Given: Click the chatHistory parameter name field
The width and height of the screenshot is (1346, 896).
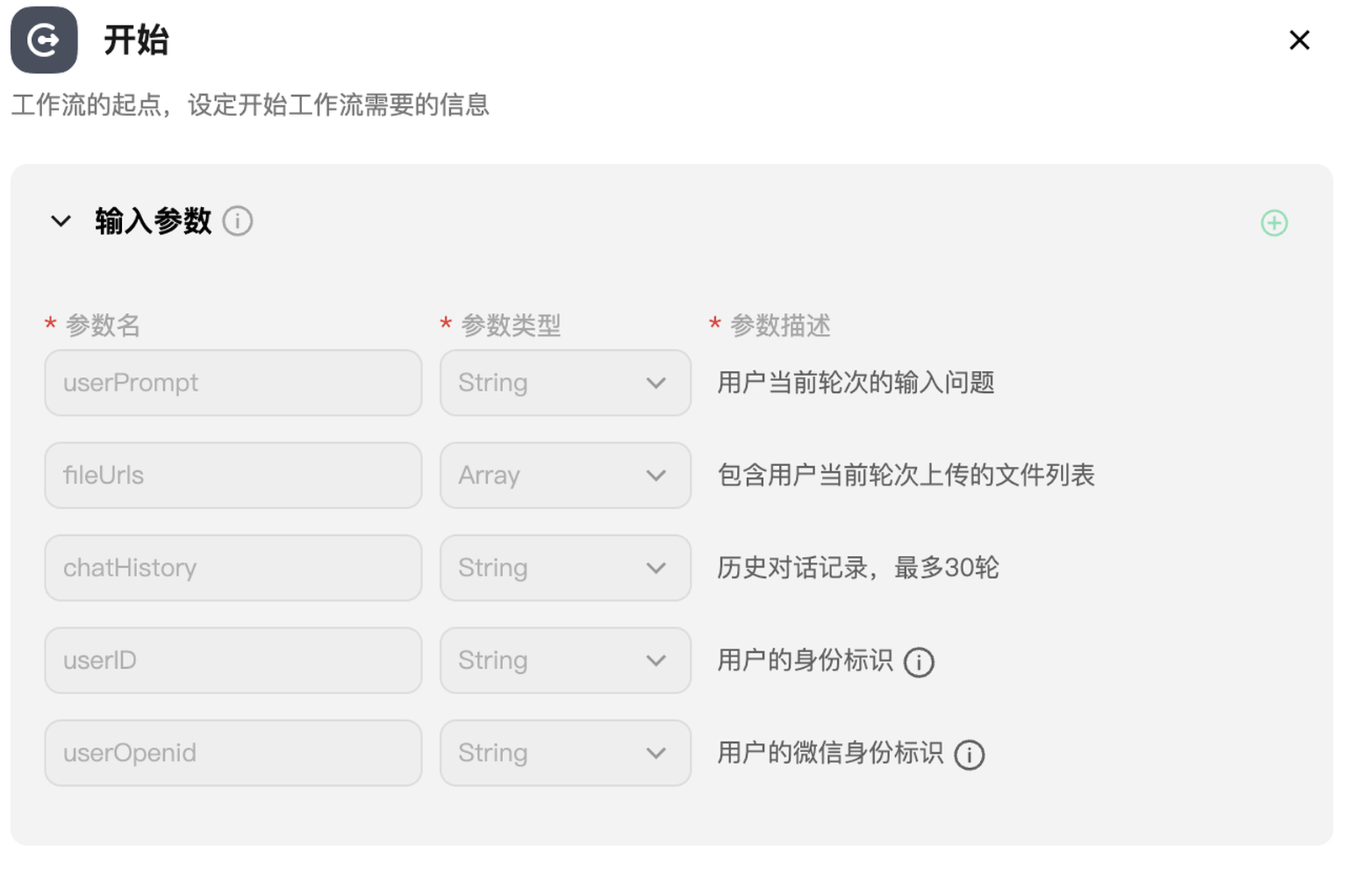Looking at the screenshot, I should click(233, 568).
